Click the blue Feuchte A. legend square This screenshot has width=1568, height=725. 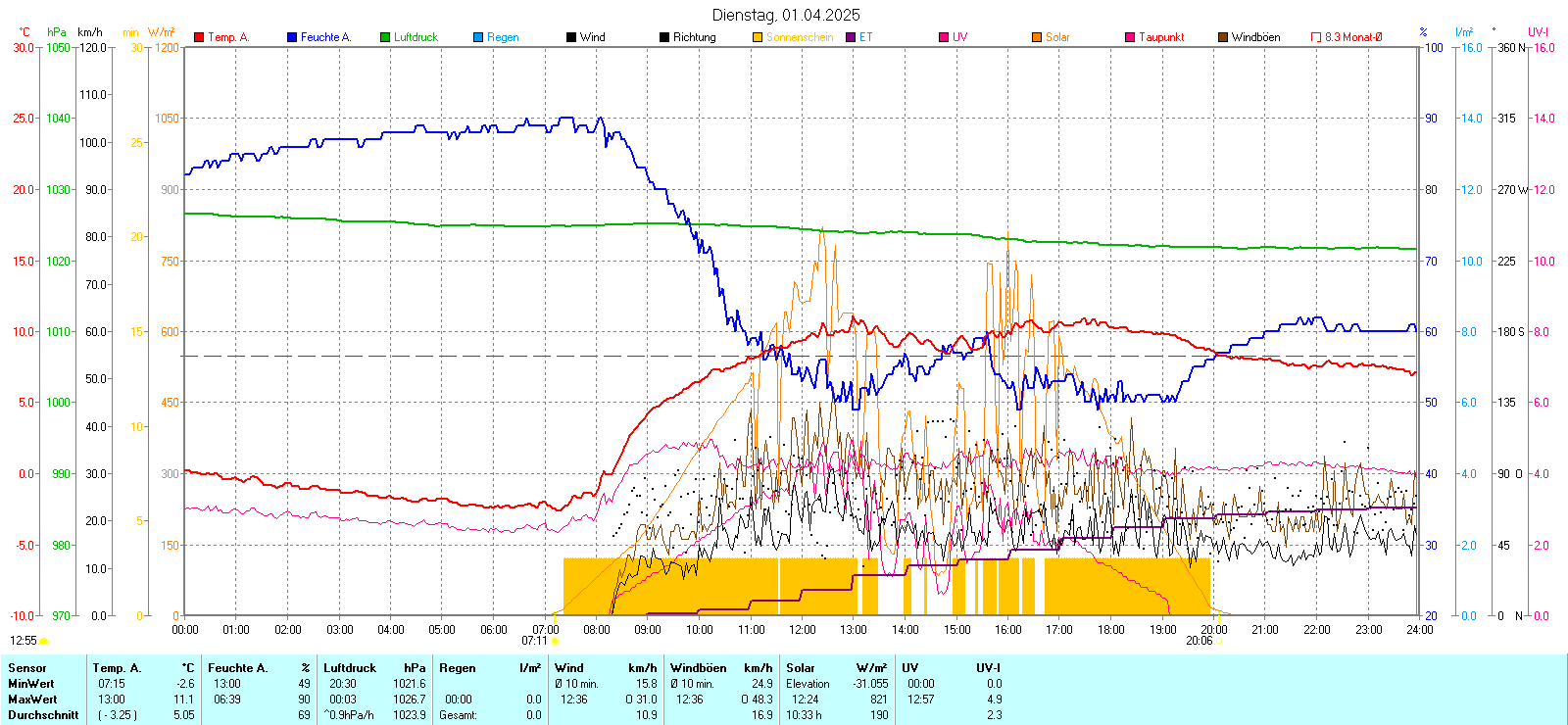pos(292,37)
